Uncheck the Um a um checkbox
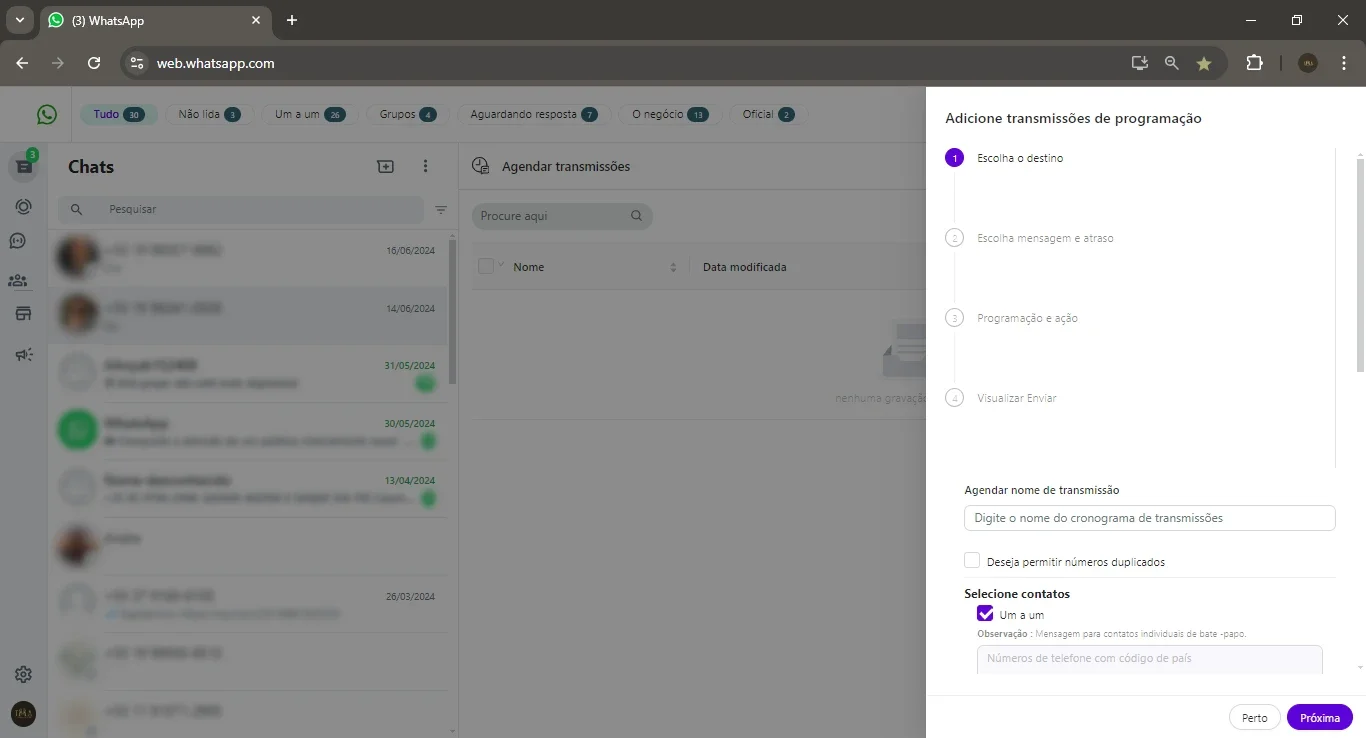Viewport: 1366px width, 738px height. tap(985, 614)
